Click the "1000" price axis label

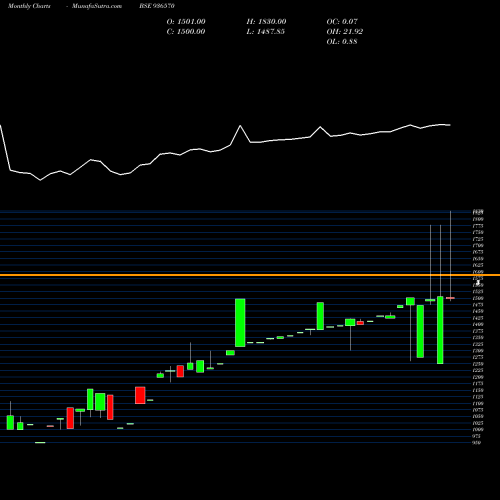478,430
